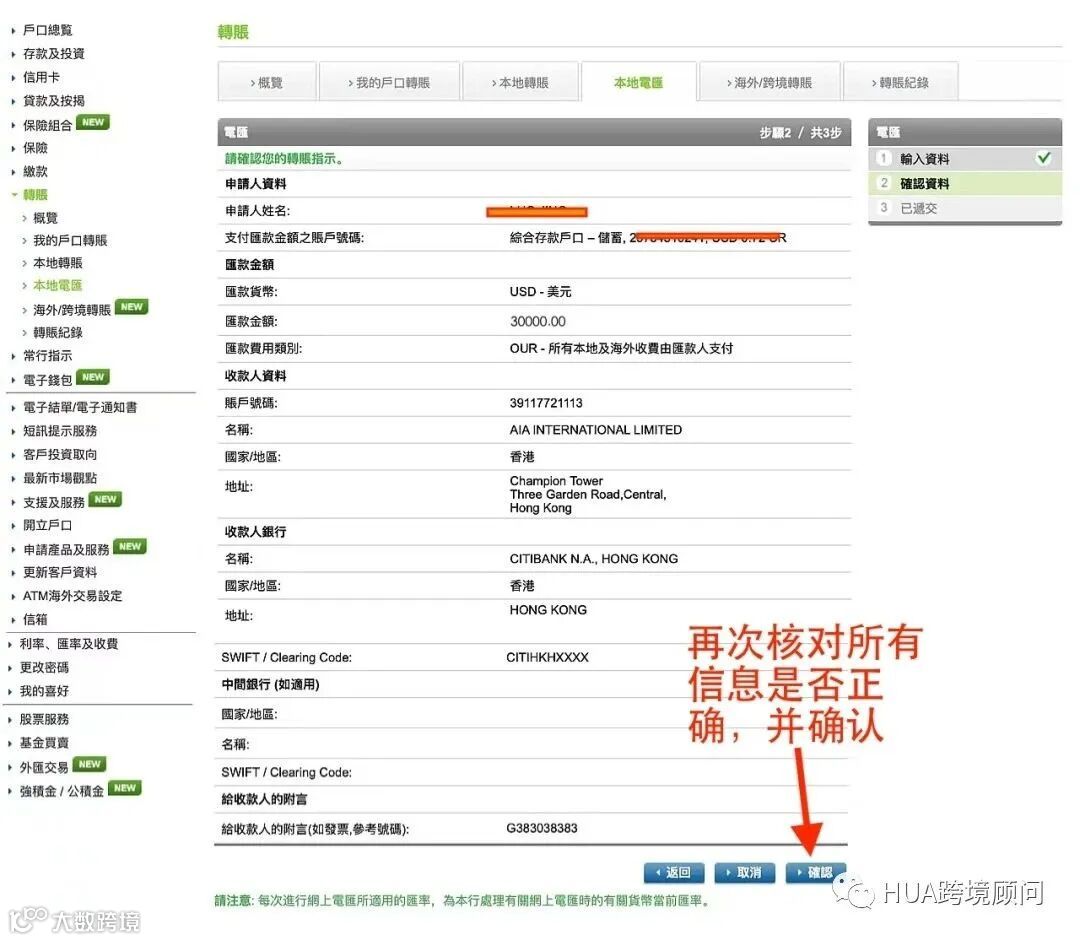Select the 本地電匯 tab
Screen dimensions: 1080x941
[x=638, y=83]
